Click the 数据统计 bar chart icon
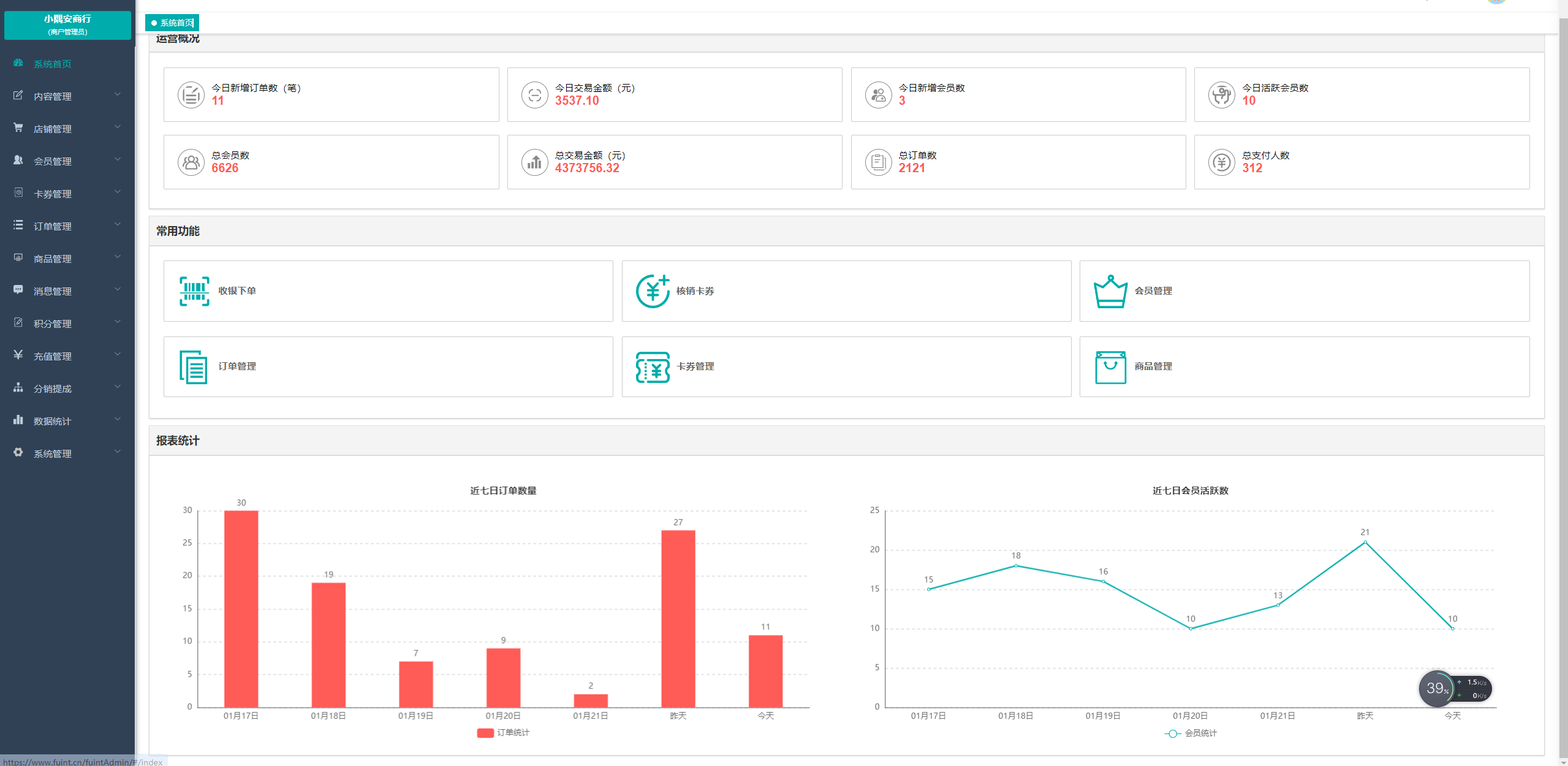 pyautogui.click(x=18, y=420)
